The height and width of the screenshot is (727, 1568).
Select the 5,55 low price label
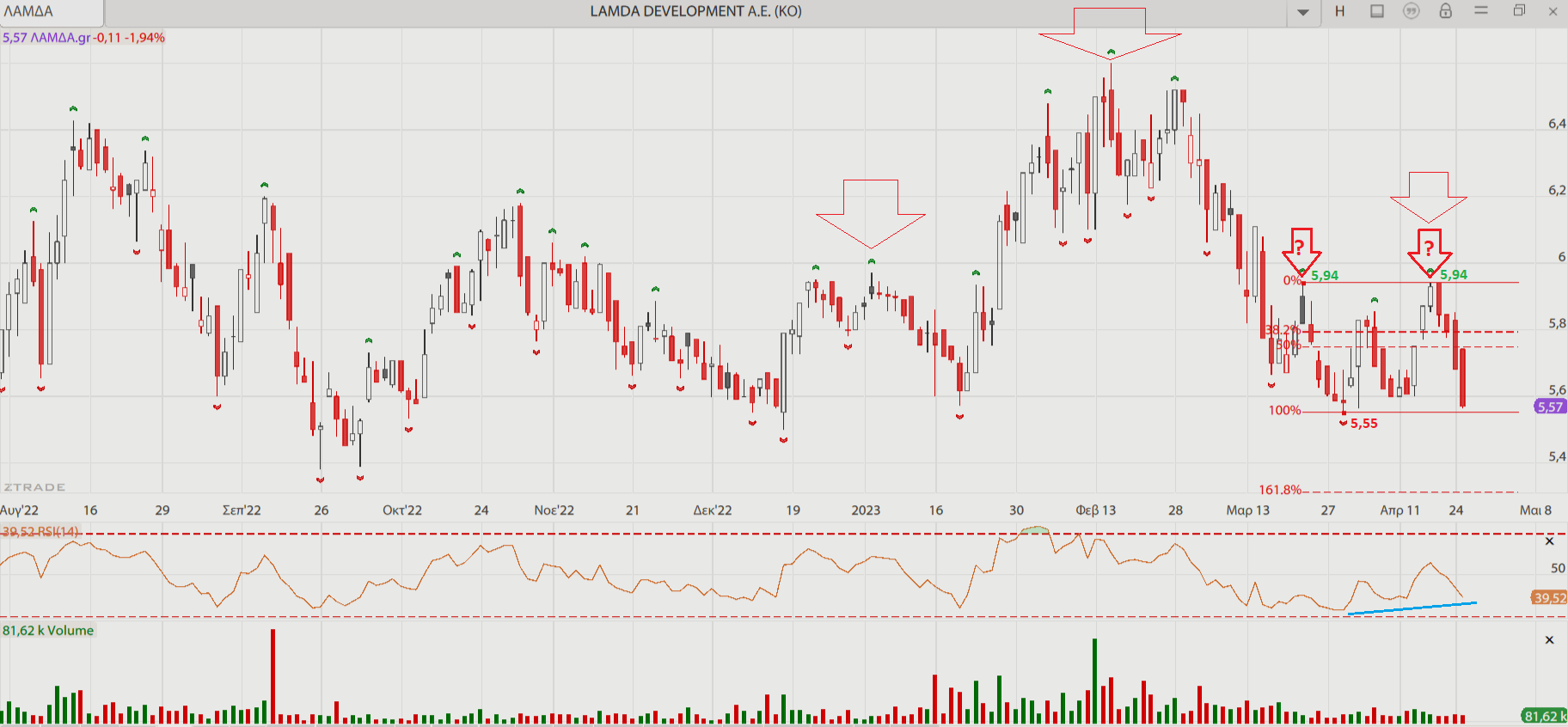coord(1363,424)
